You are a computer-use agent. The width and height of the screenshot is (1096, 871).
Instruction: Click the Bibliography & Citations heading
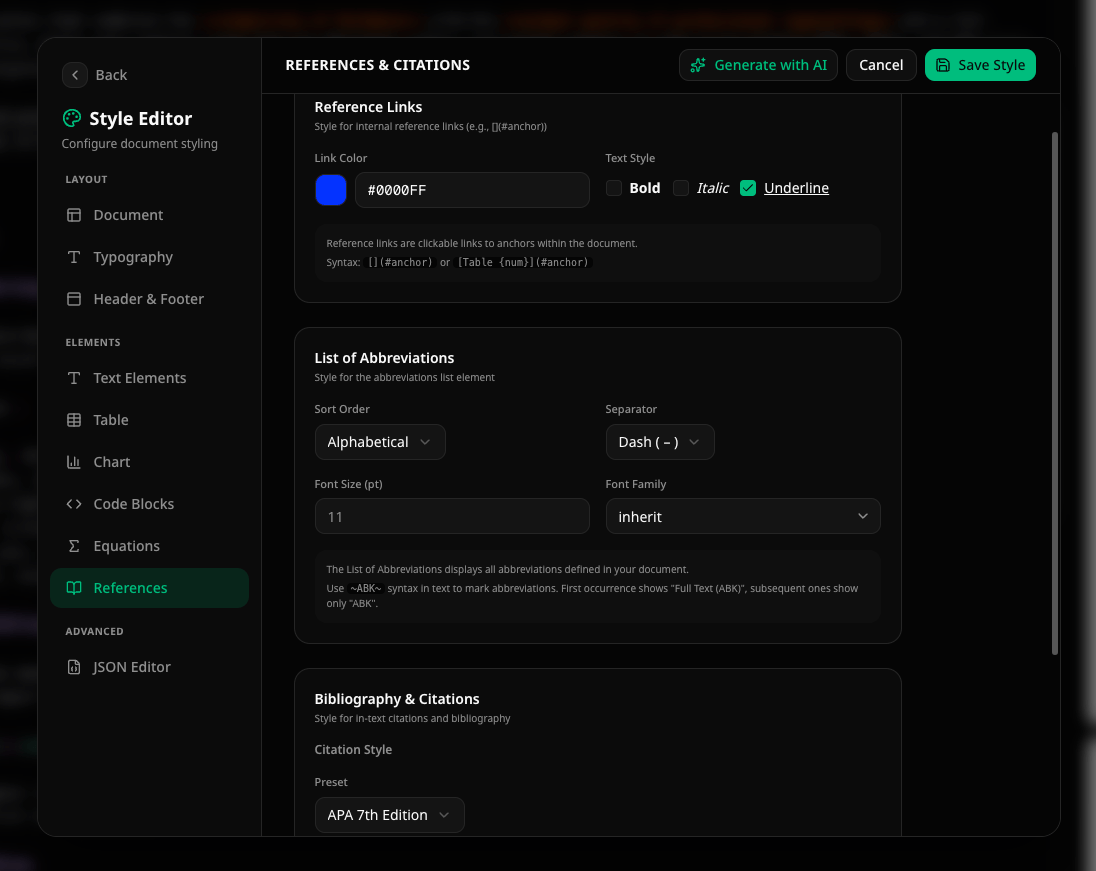coord(397,699)
